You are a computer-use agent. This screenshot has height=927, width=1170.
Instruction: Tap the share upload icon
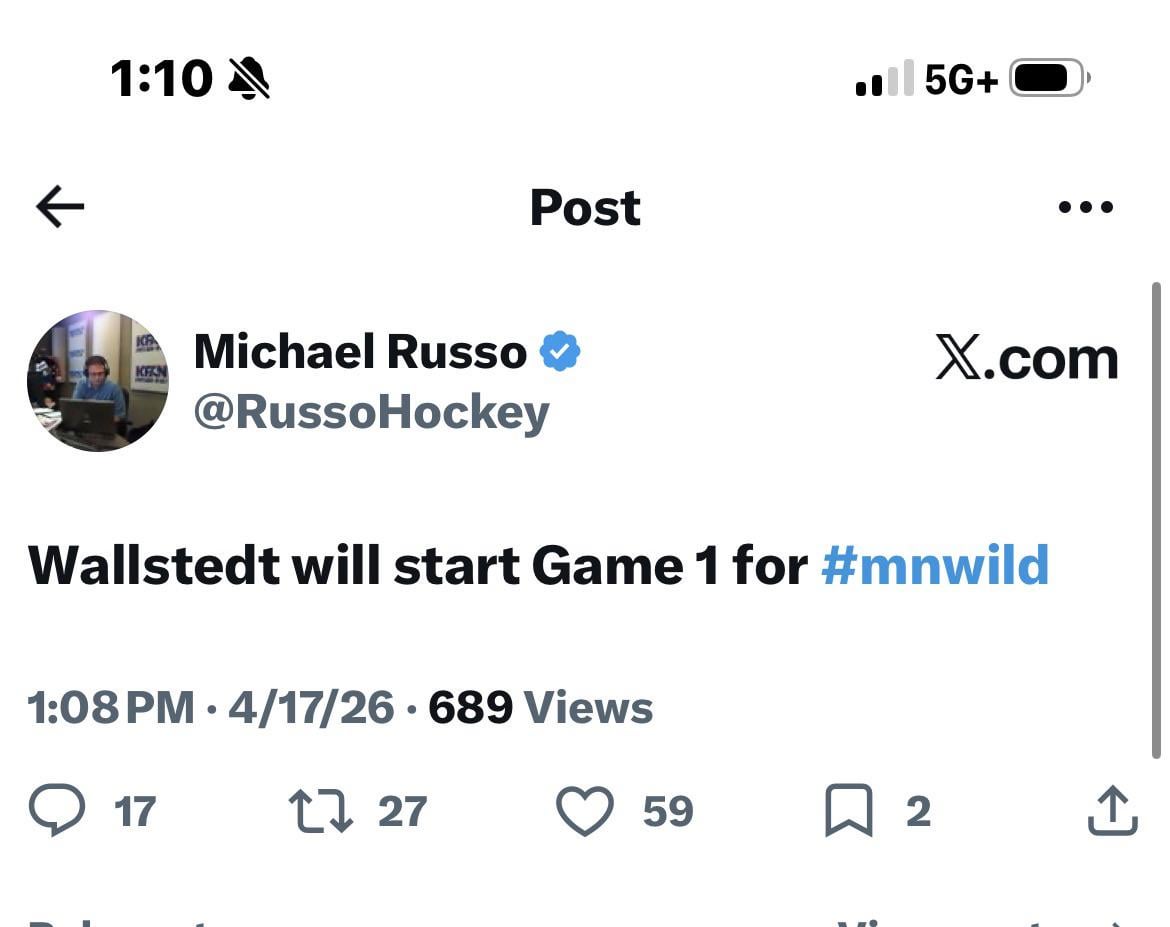pos(1112,811)
